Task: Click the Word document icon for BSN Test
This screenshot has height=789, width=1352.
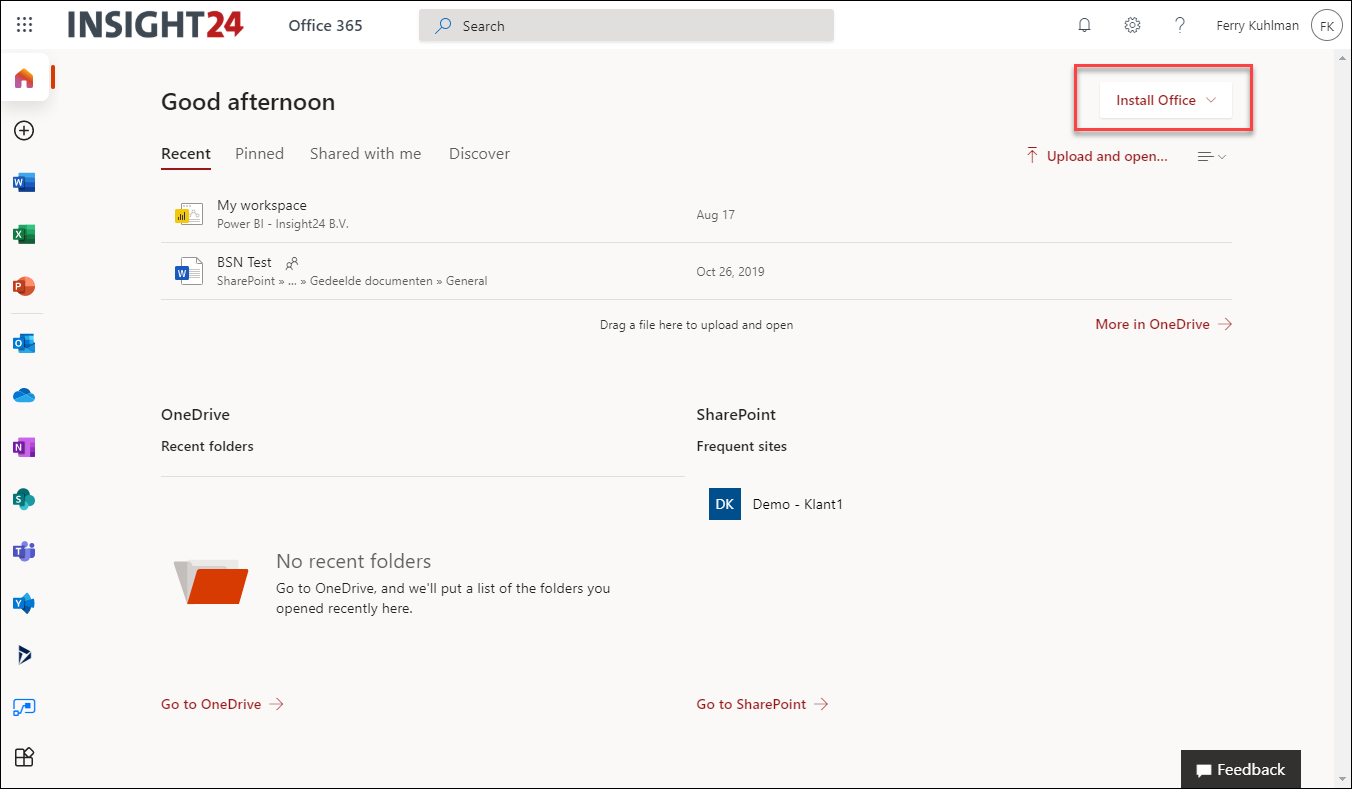Action: tap(189, 271)
